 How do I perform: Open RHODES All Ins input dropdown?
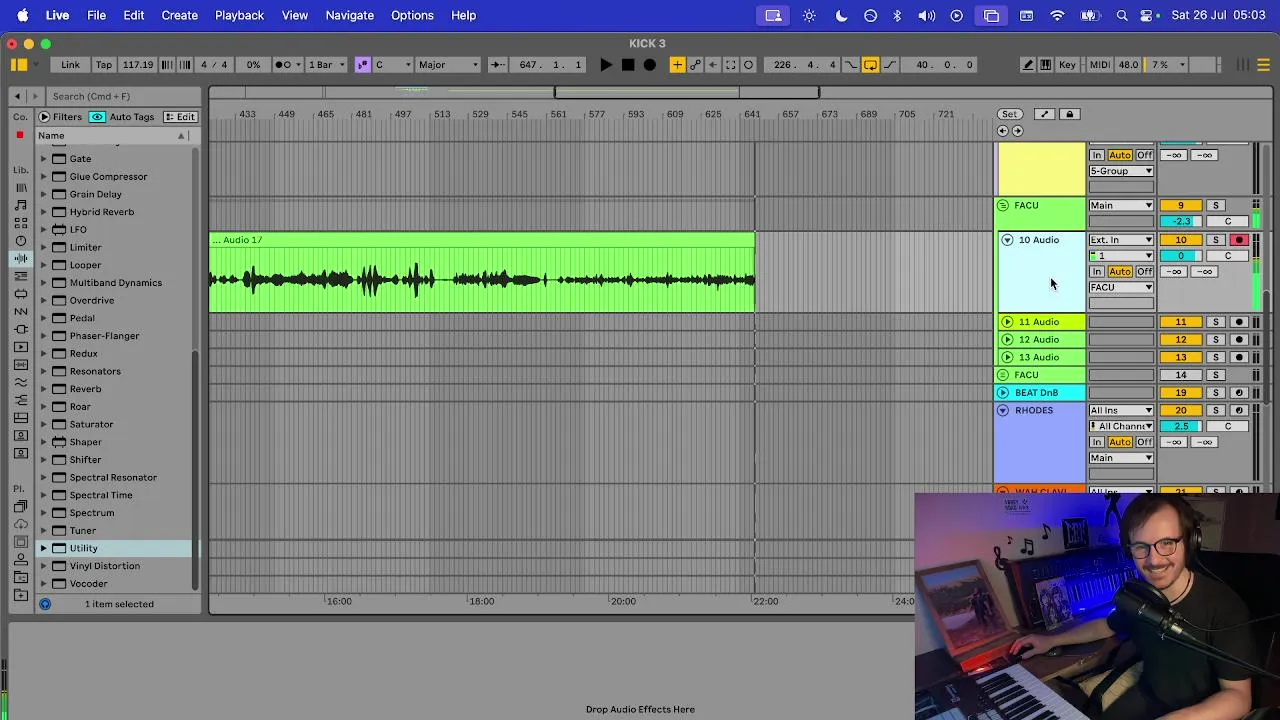1121,411
